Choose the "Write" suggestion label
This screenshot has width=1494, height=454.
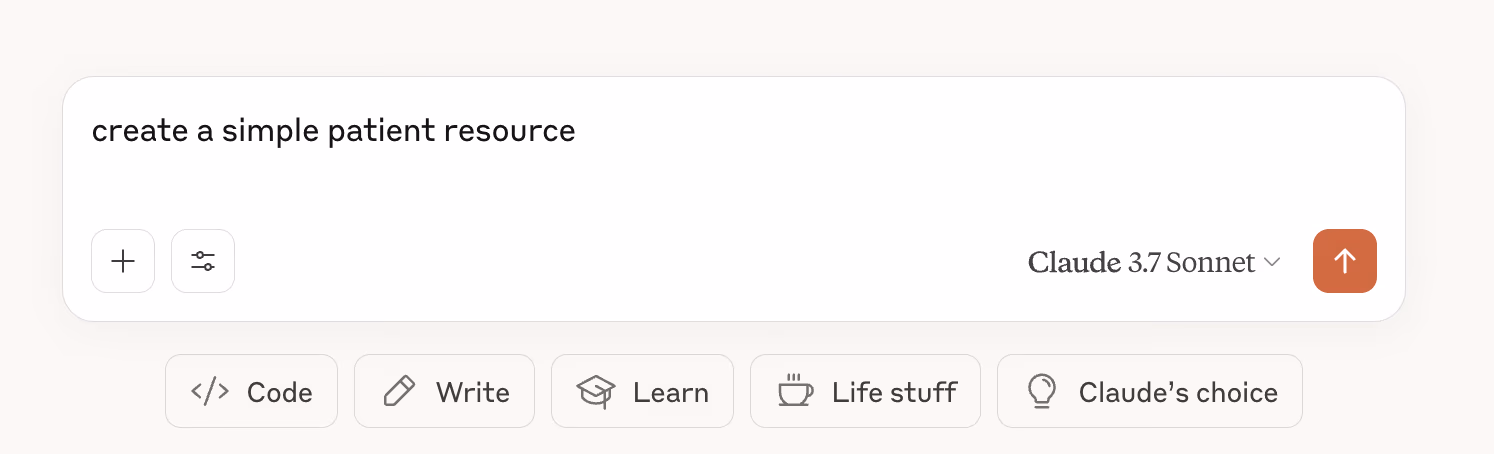(x=472, y=393)
